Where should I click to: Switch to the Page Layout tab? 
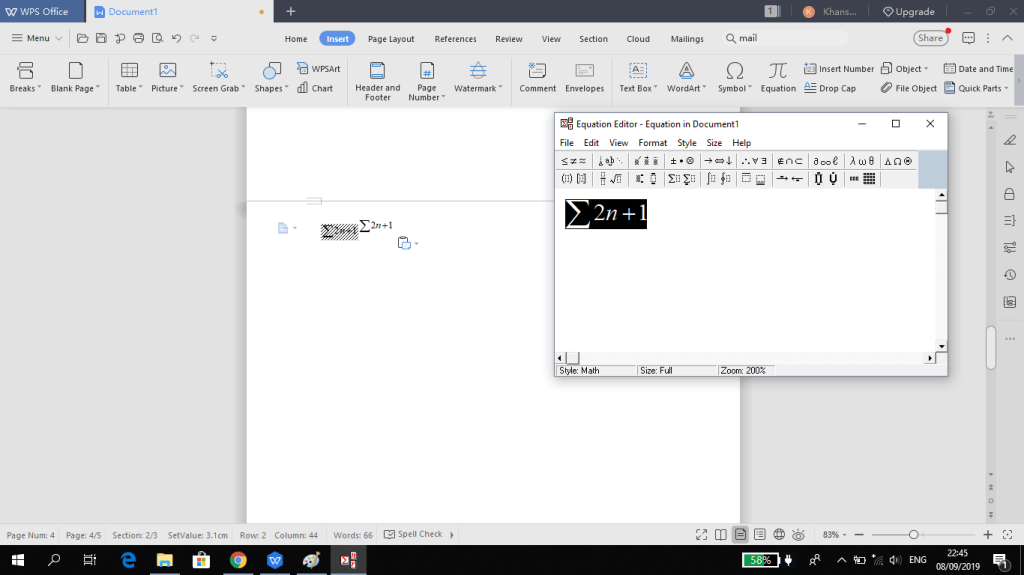pos(390,39)
